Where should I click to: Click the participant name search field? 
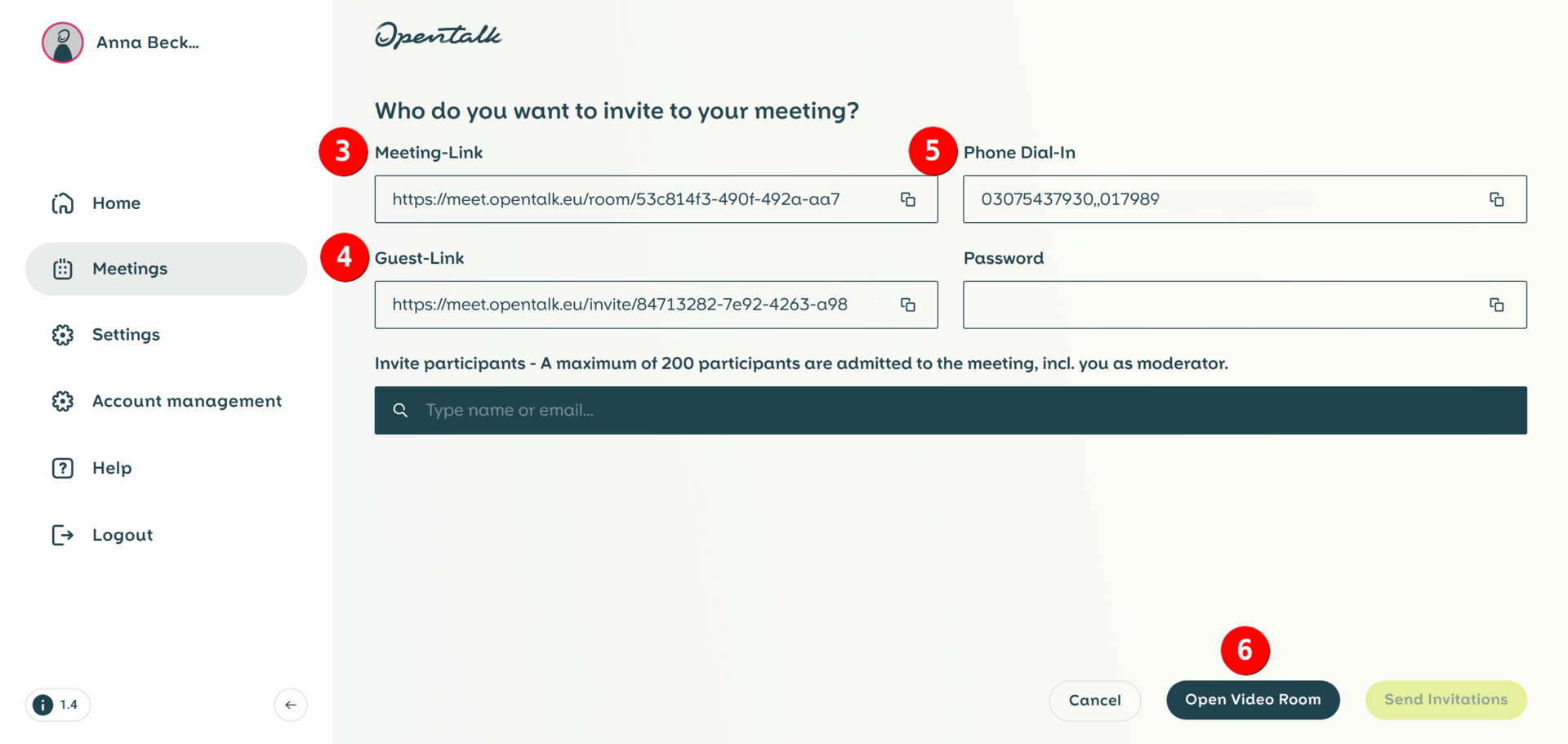click(x=735, y=409)
